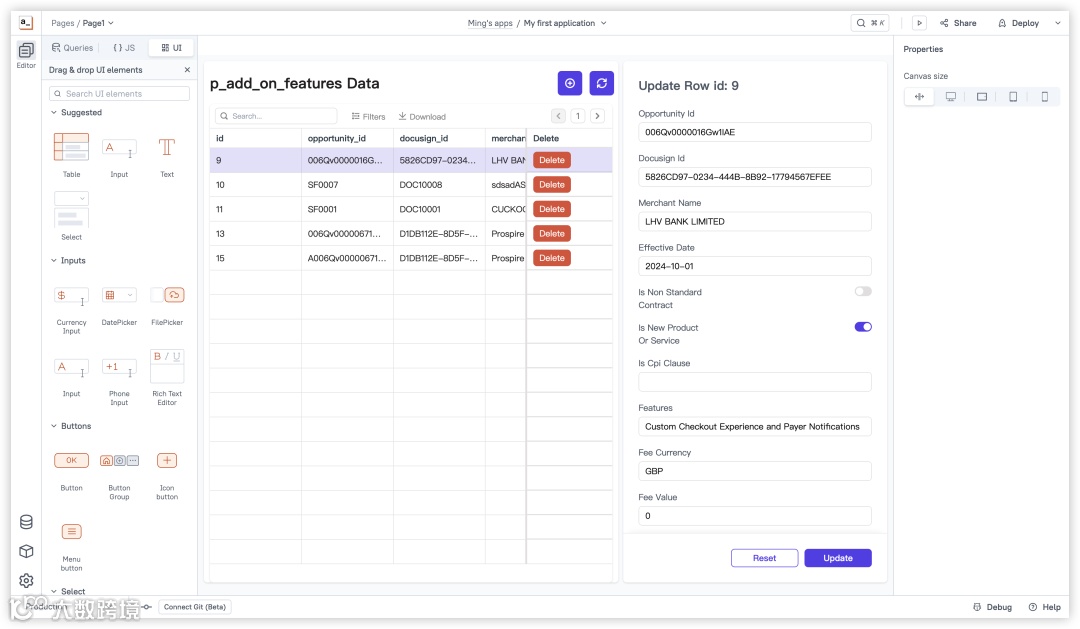
Task: Select the Currency Input widget icon
Action: coord(72,296)
